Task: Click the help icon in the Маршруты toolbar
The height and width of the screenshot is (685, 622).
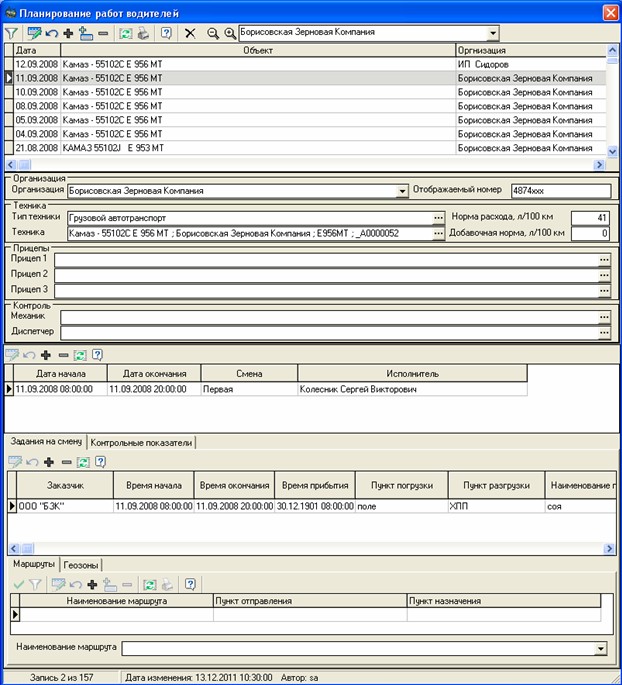Action: (x=190, y=584)
